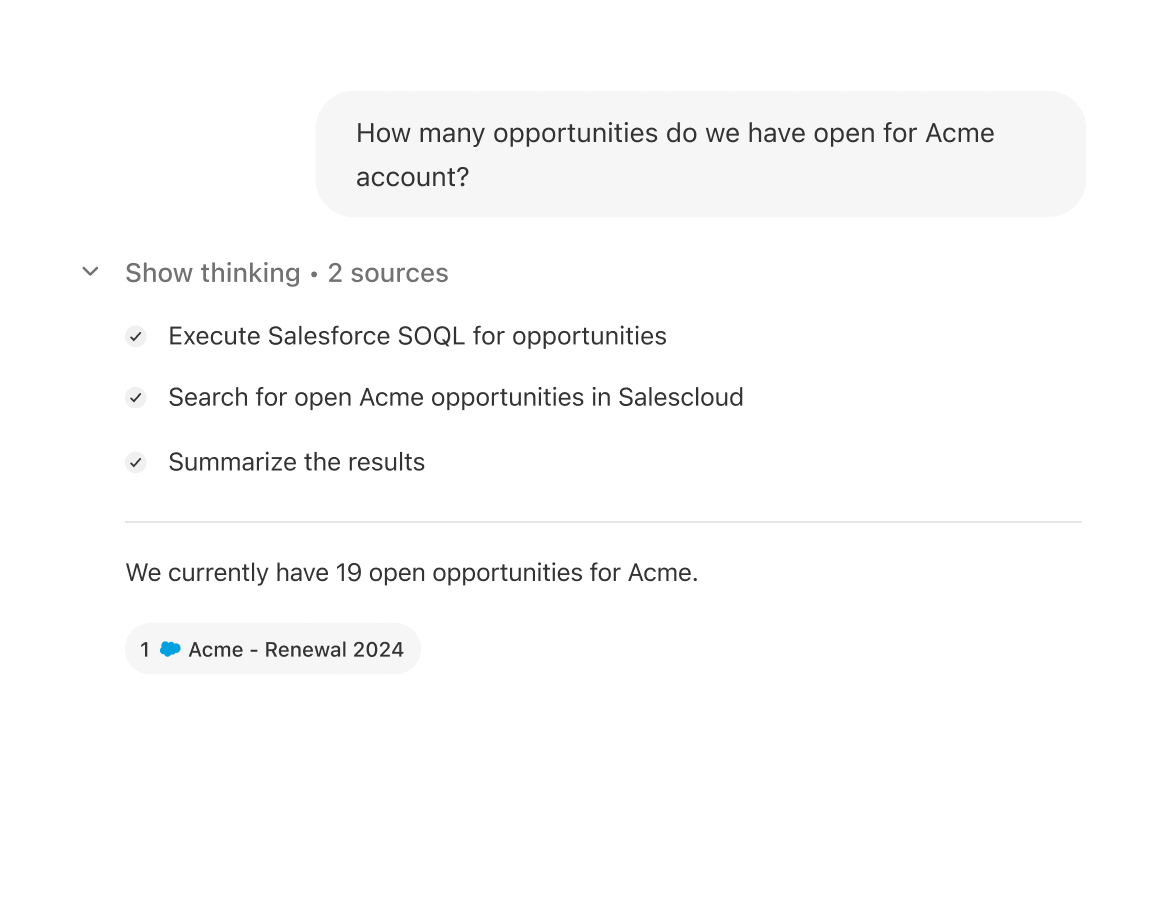Click the number "19" in the answer
This screenshot has height=899, width=1169.
click(x=348, y=573)
